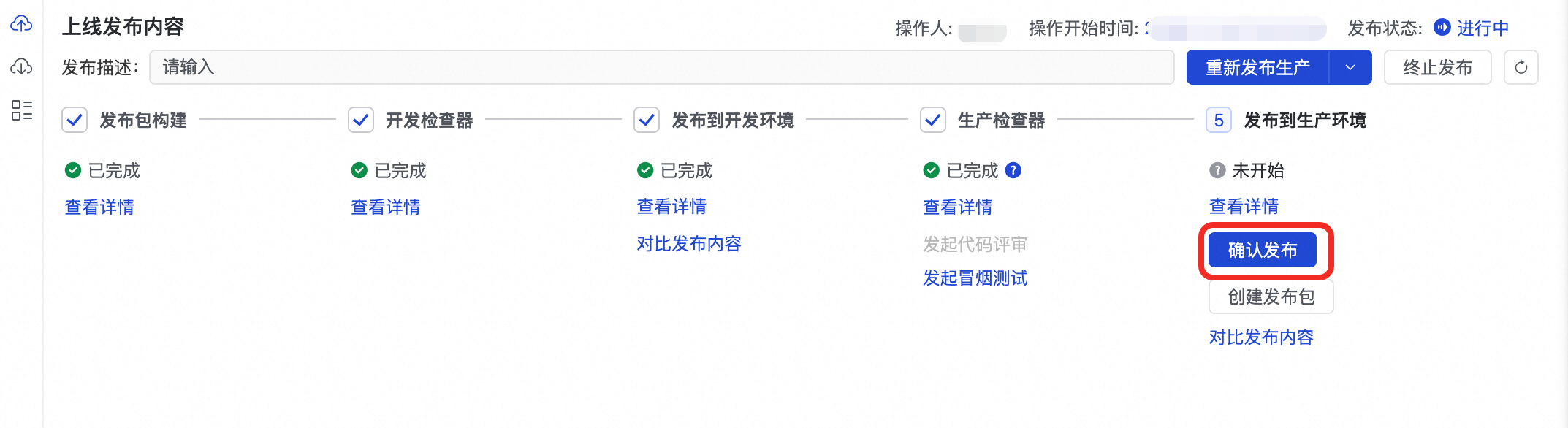Image resolution: width=1568 pixels, height=428 pixels.
Task: Click 对比发布内容 under 发布到生产环境
Action: point(1261,337)
